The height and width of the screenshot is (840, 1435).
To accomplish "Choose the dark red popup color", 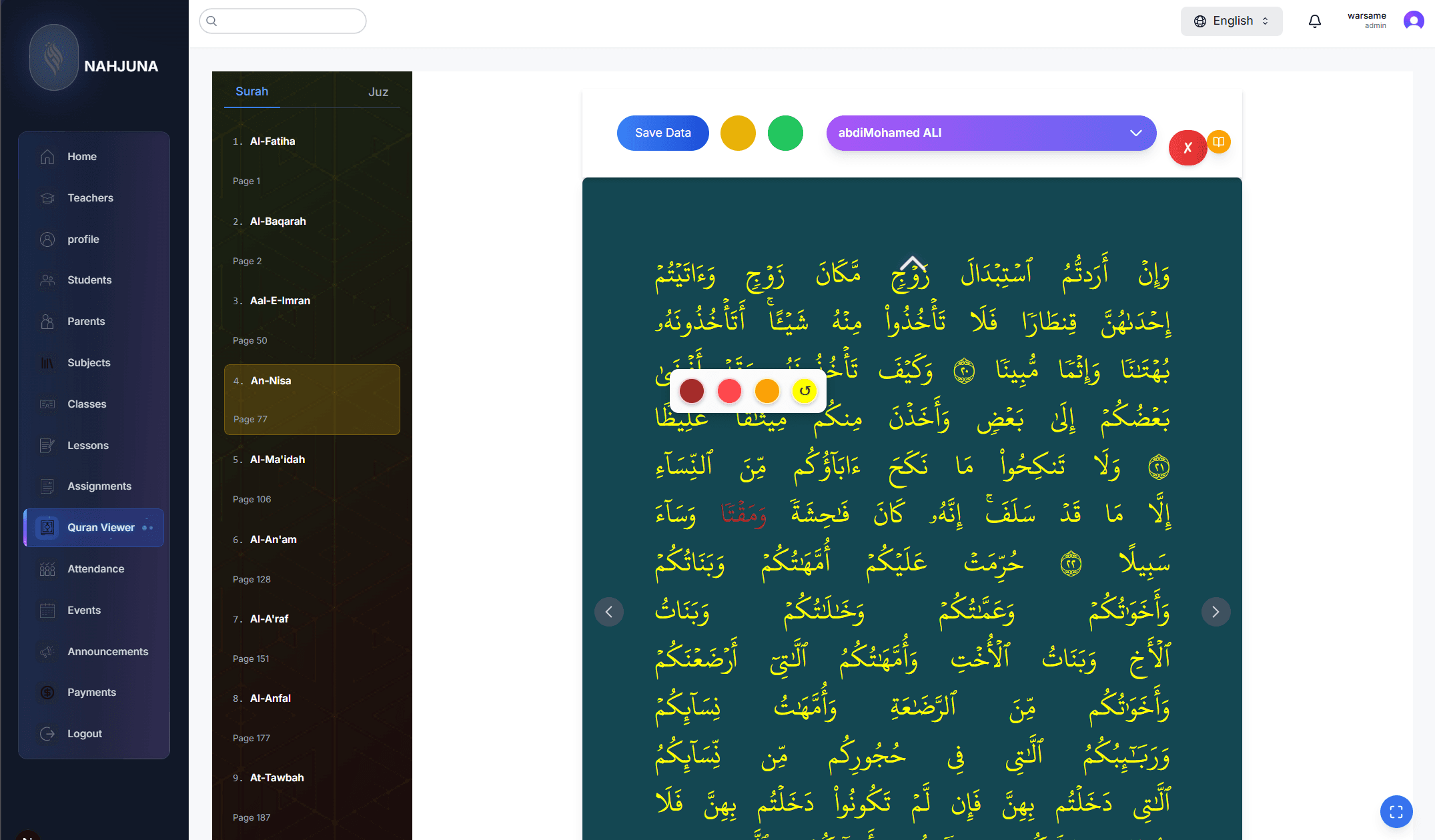I will pos(692,391).
